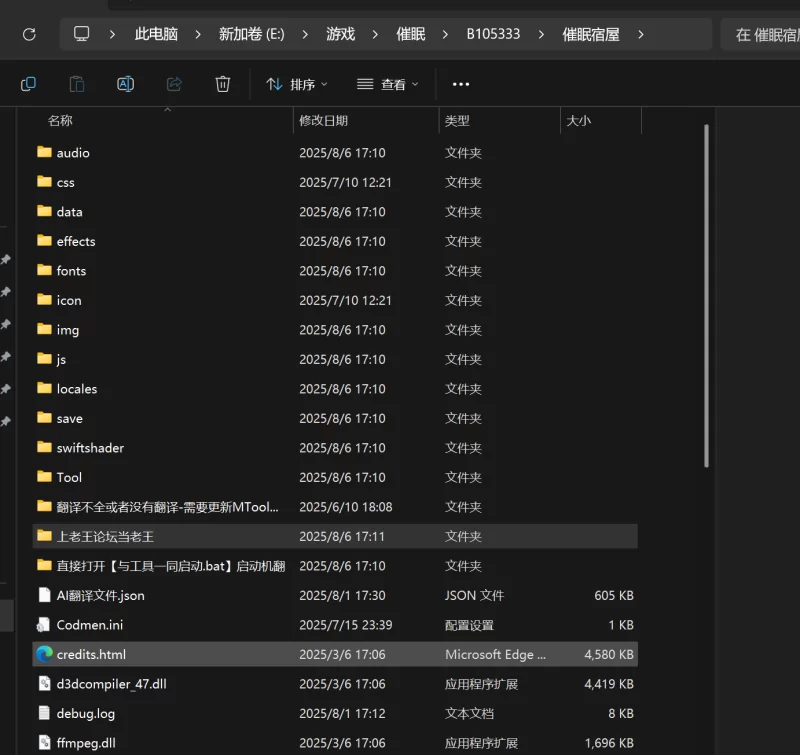The width and height of the screenshot is (800, 755).
Task: Click the DLL icon for ffmpeg.dll
Action: coord(44,743)
